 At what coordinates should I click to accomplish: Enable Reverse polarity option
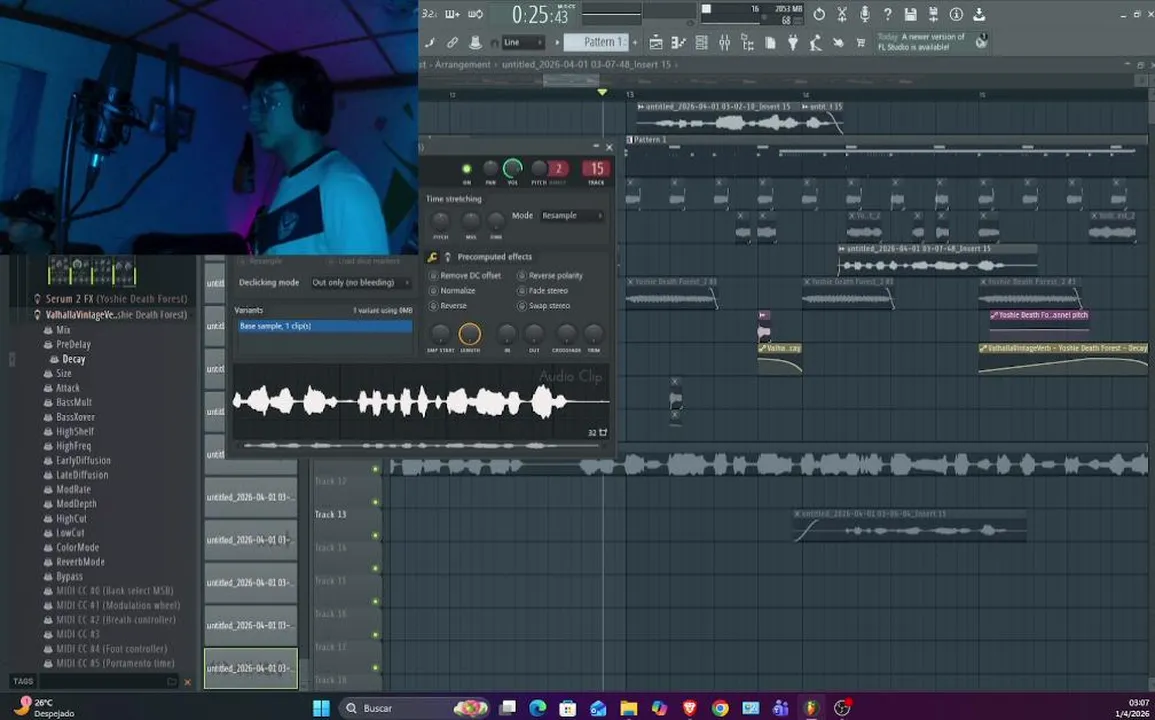pyautogui.click(x=550, y=276)
